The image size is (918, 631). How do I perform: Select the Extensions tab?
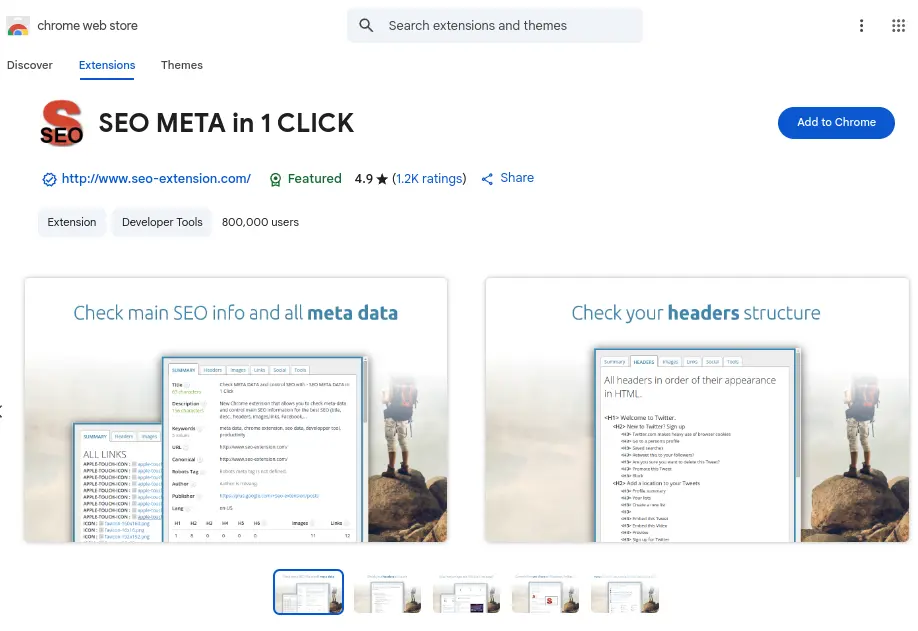coord(107,65)
